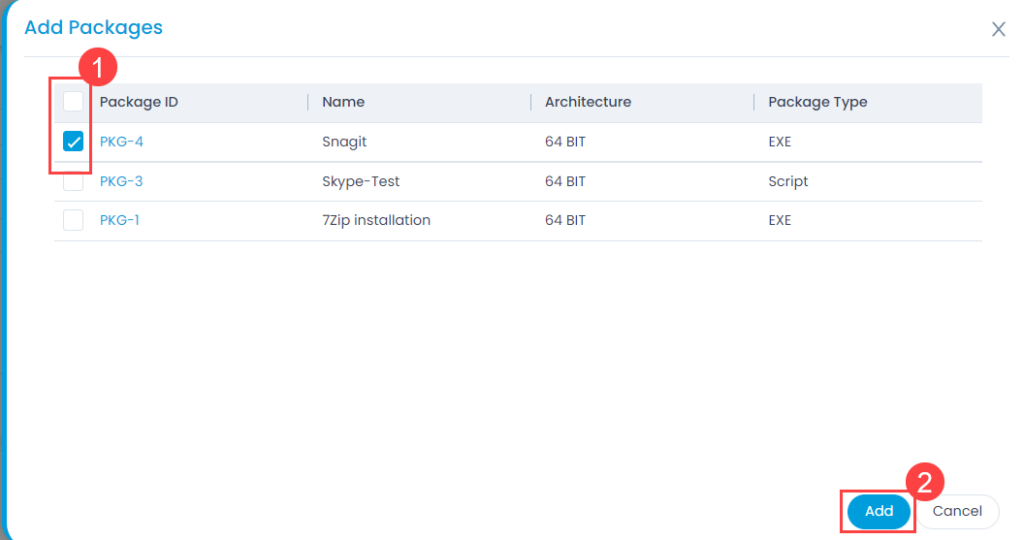This screenshot has height=540, width=1024.
Task: Sort by the Architecture column header
Action: coord(588,102)
